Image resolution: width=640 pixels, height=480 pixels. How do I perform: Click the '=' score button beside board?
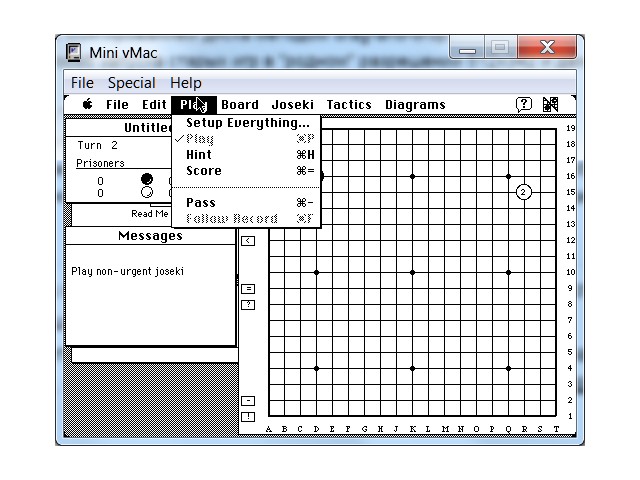pos(248,289)
